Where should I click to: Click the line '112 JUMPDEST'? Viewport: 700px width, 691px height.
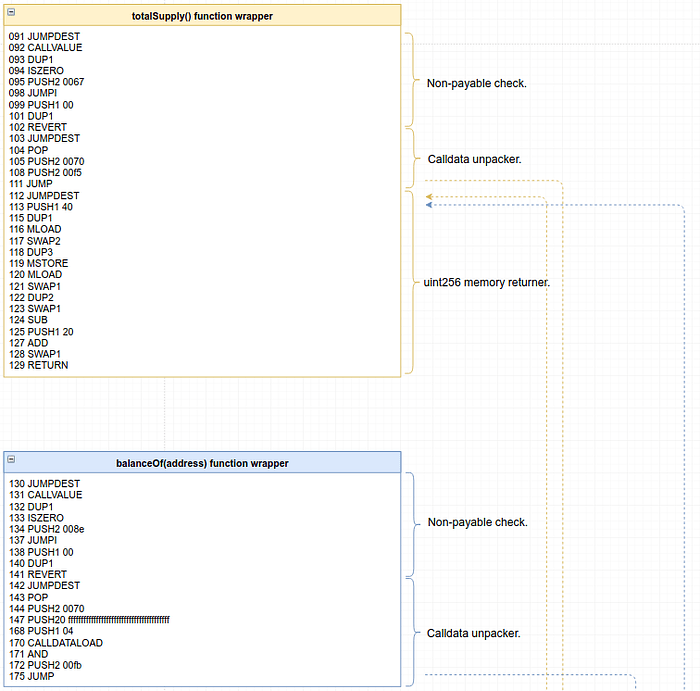tap(44, 196)
